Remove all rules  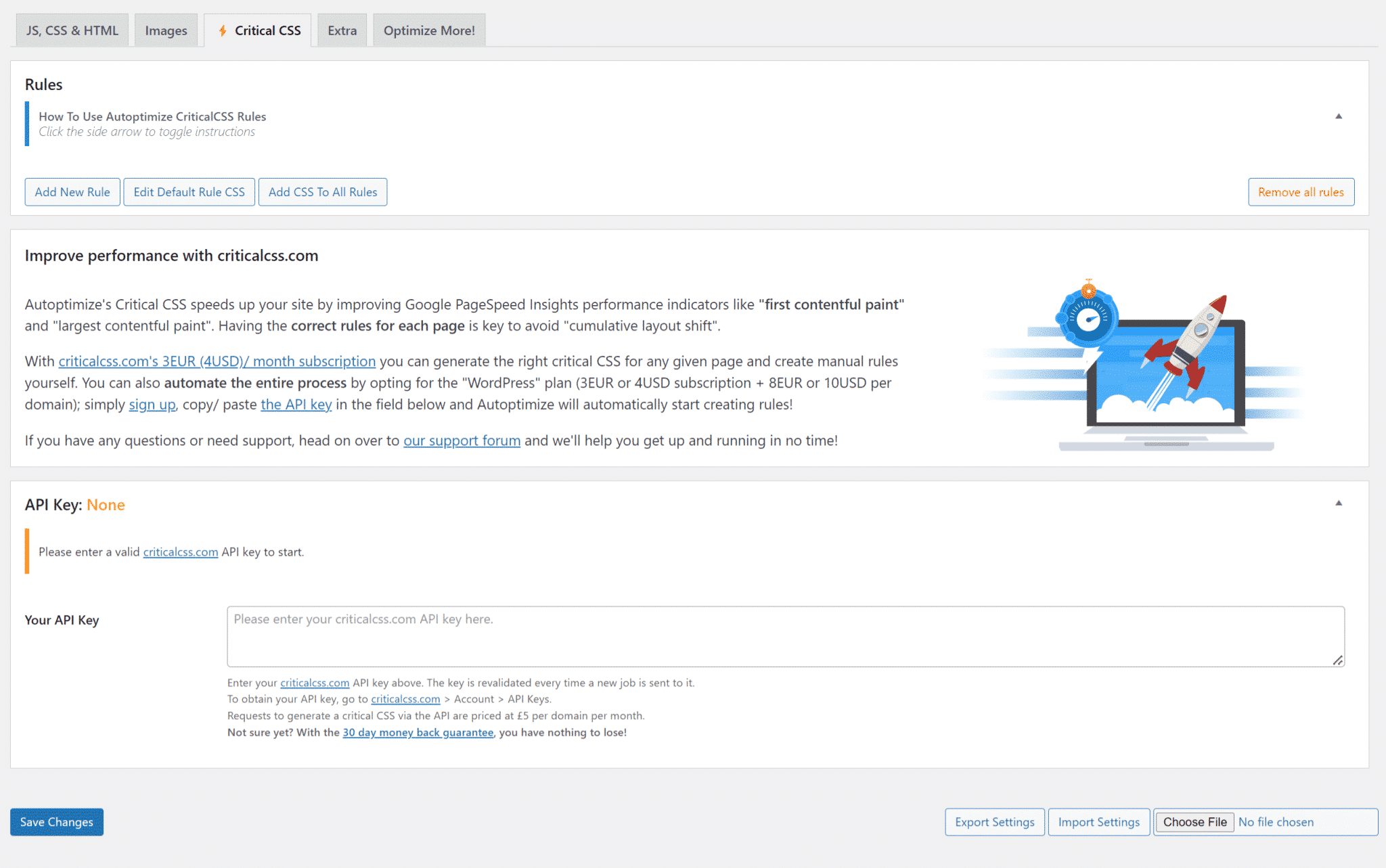1301,191
